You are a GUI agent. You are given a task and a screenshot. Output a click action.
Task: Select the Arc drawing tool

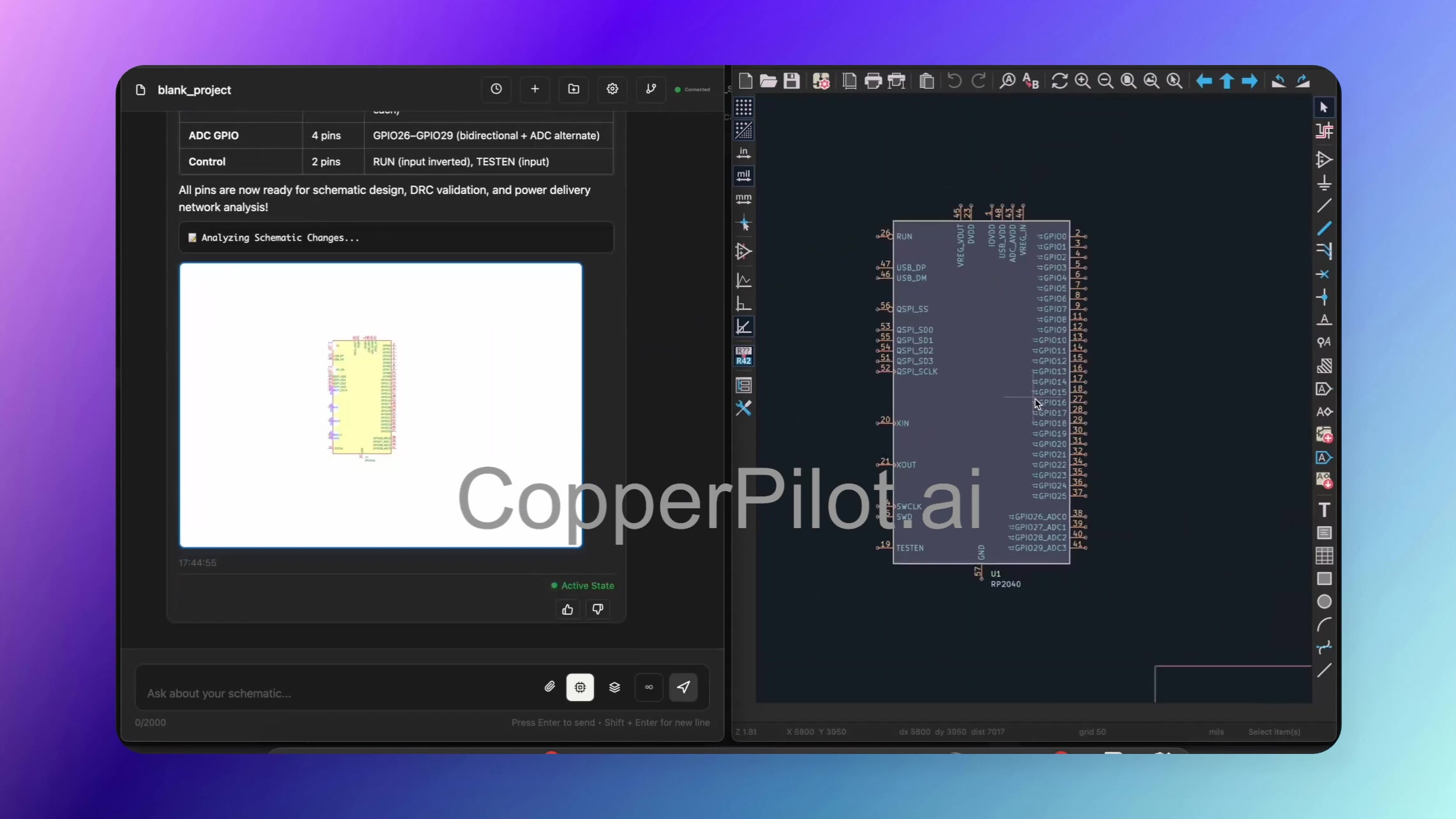[1324, 624]
